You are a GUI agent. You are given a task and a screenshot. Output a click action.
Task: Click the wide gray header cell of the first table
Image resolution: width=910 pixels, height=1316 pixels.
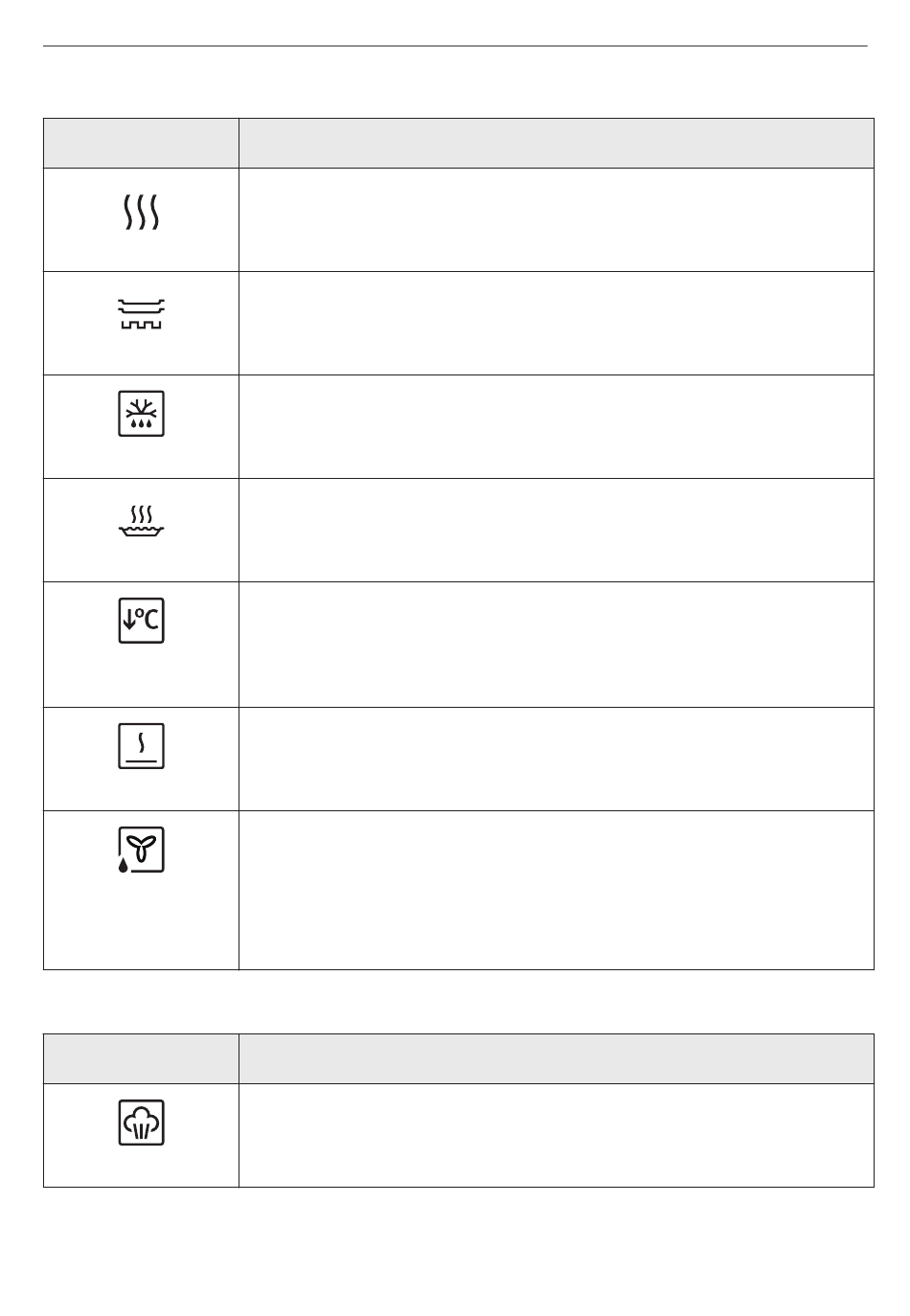coord(557,144)
